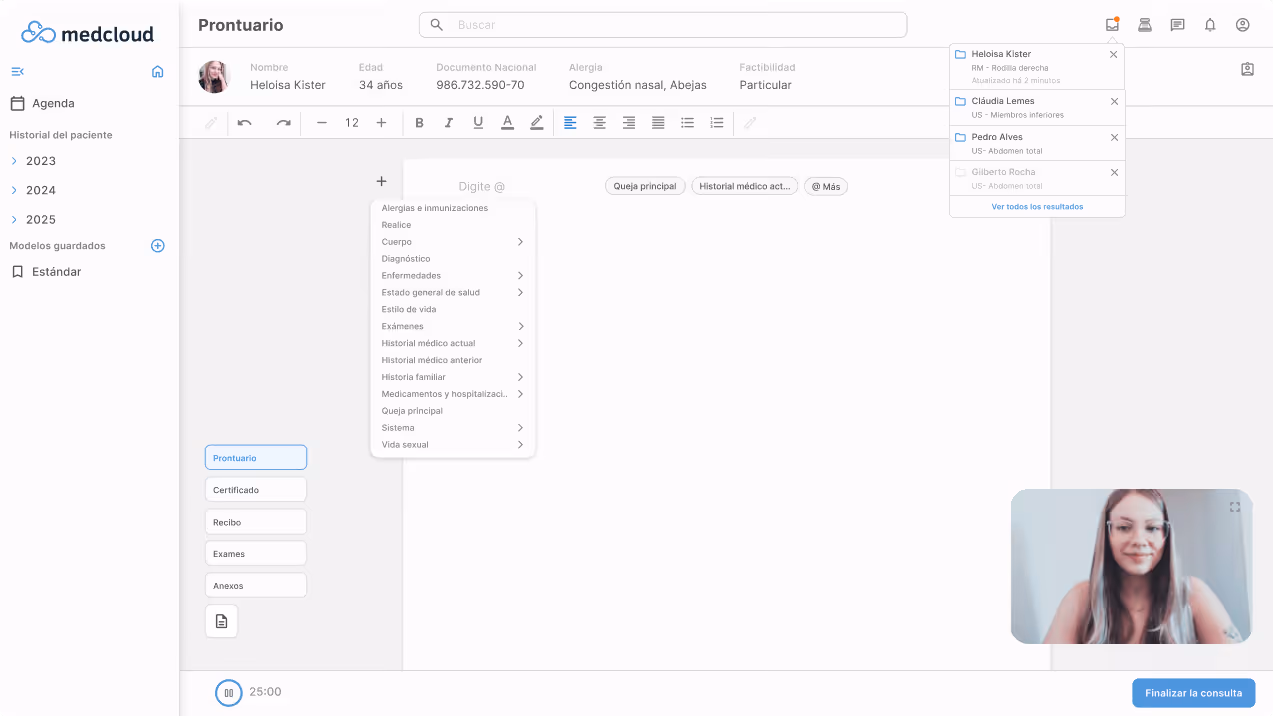Switch to the Recibo tab

pos(256,522)
